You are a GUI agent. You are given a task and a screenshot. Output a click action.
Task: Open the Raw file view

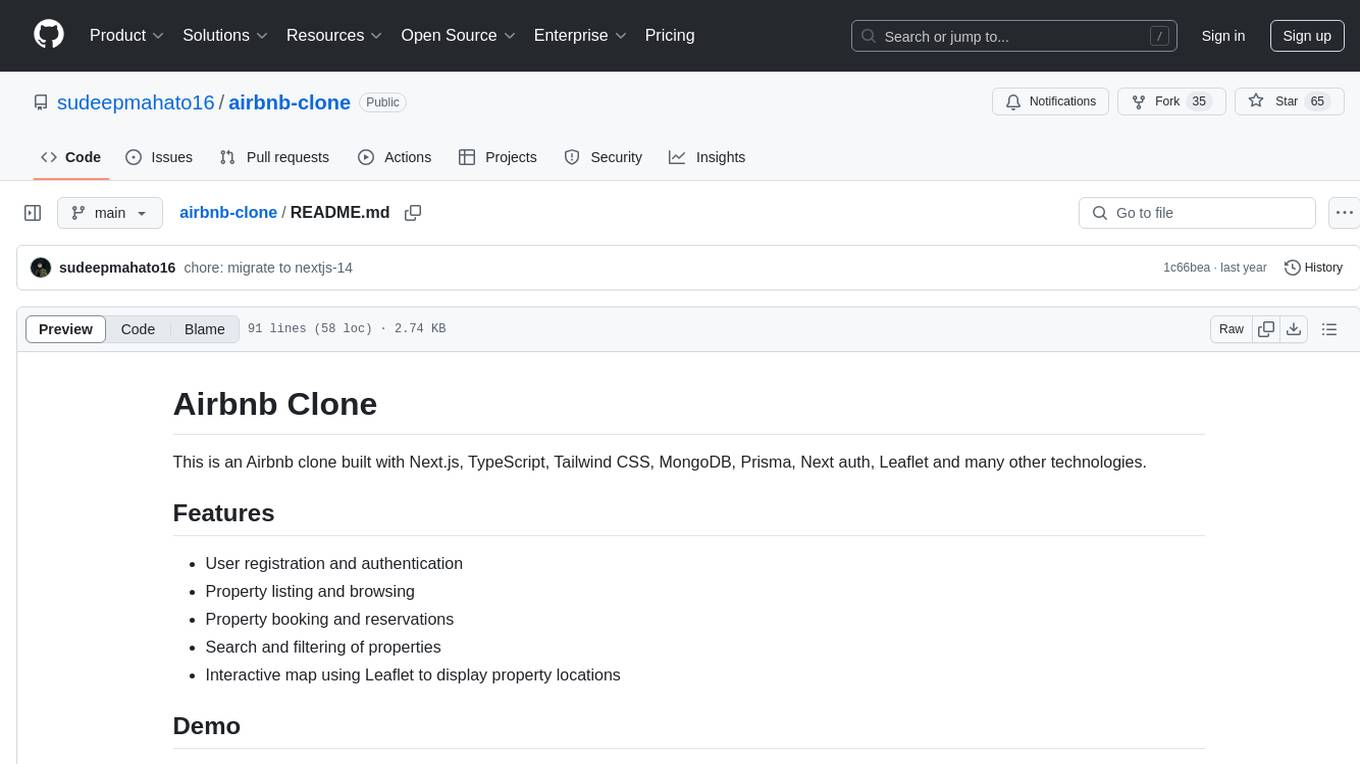pos(1231,329)
